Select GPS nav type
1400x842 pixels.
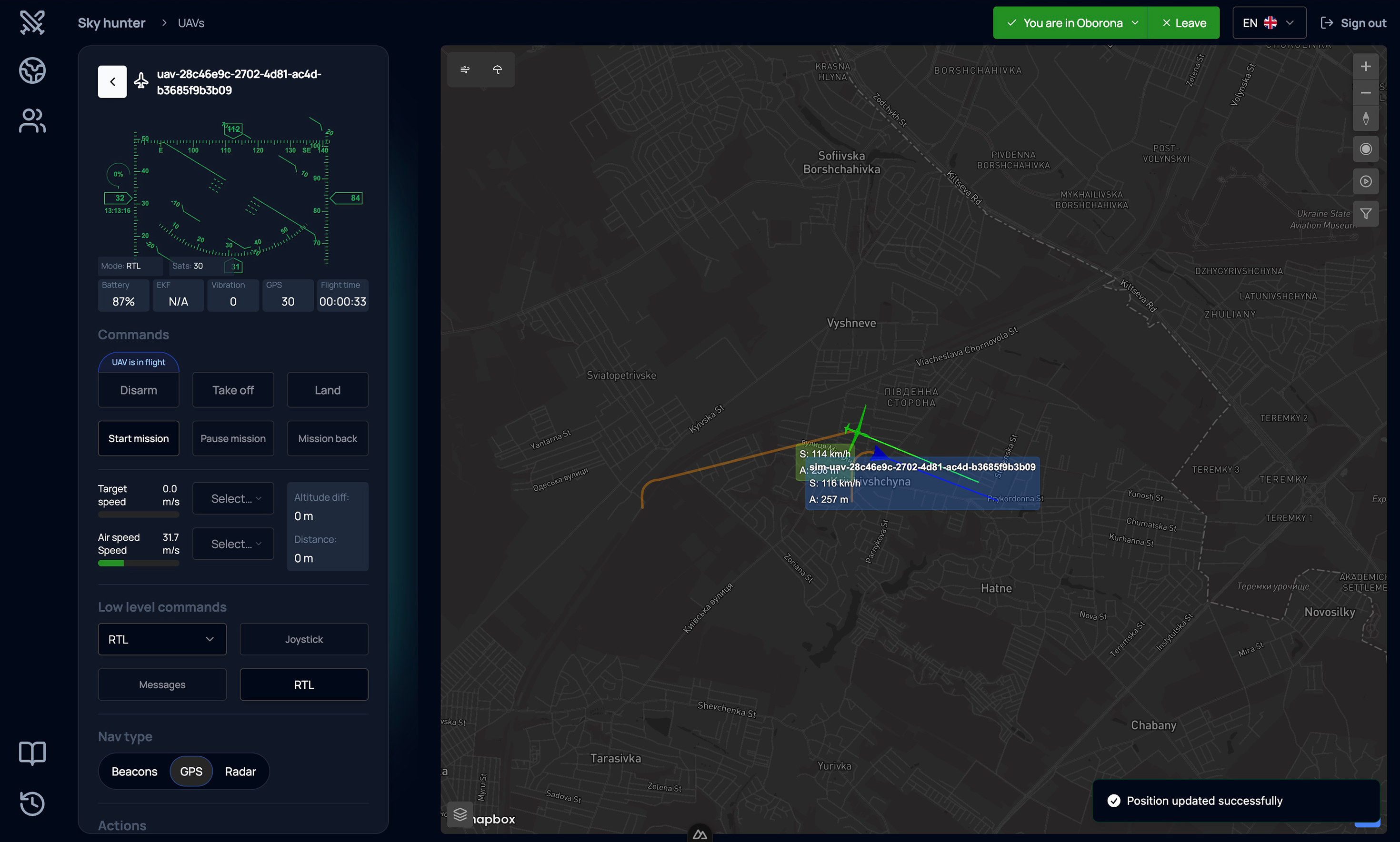point(191,771)
